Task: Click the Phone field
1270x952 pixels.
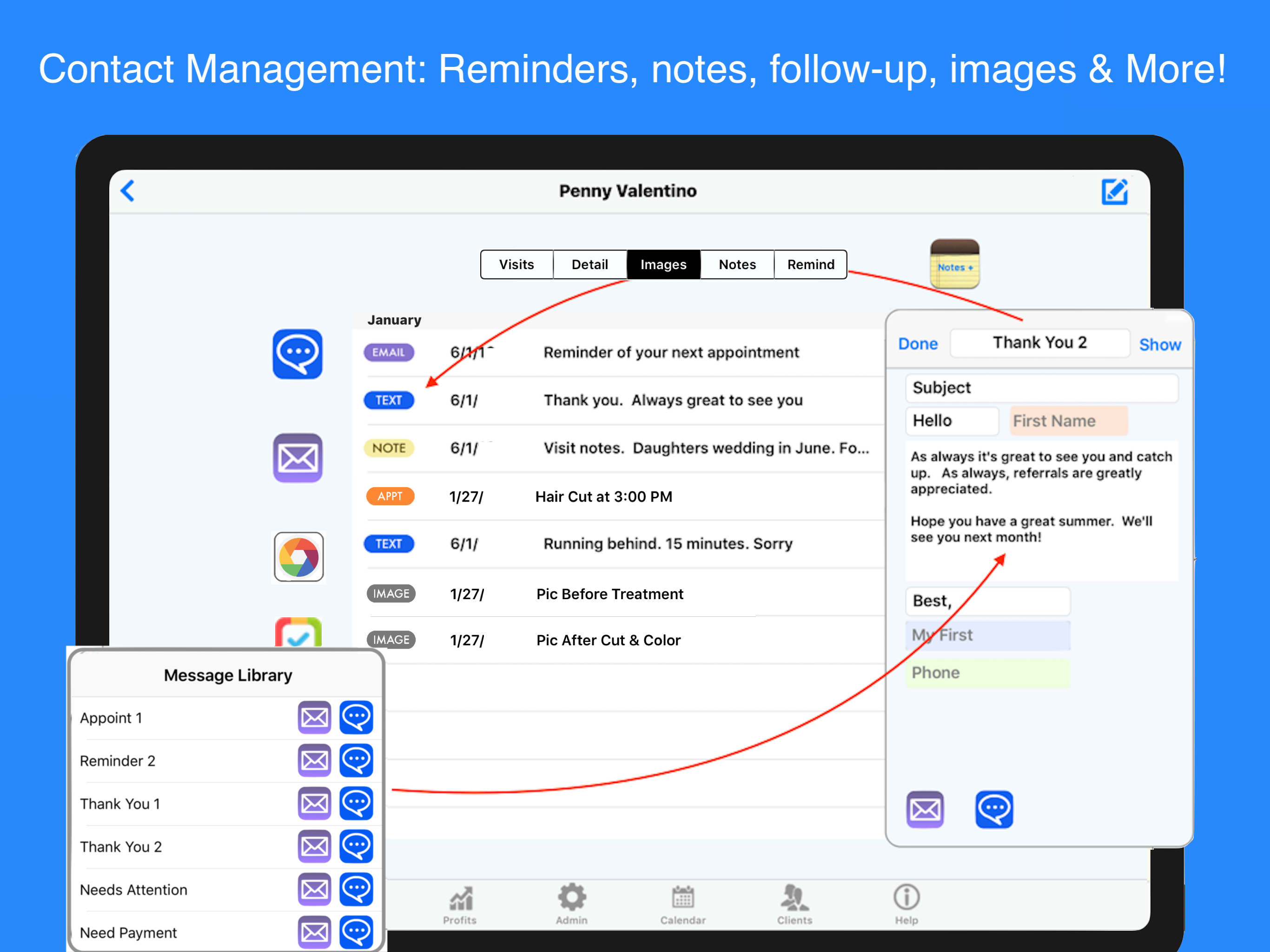Action: pyautogui.click(x=987, y=672)
